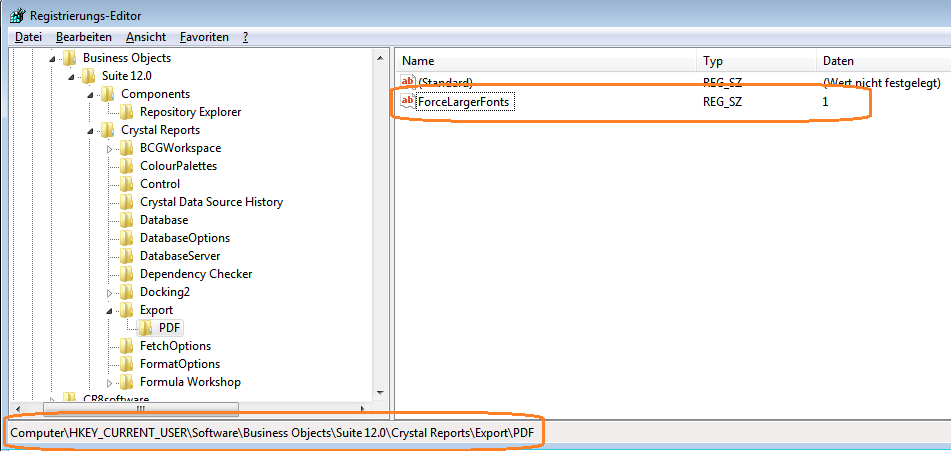Screen dimensions: 951x451
Task: Click the Daten column header
Action: pos(884,61)
